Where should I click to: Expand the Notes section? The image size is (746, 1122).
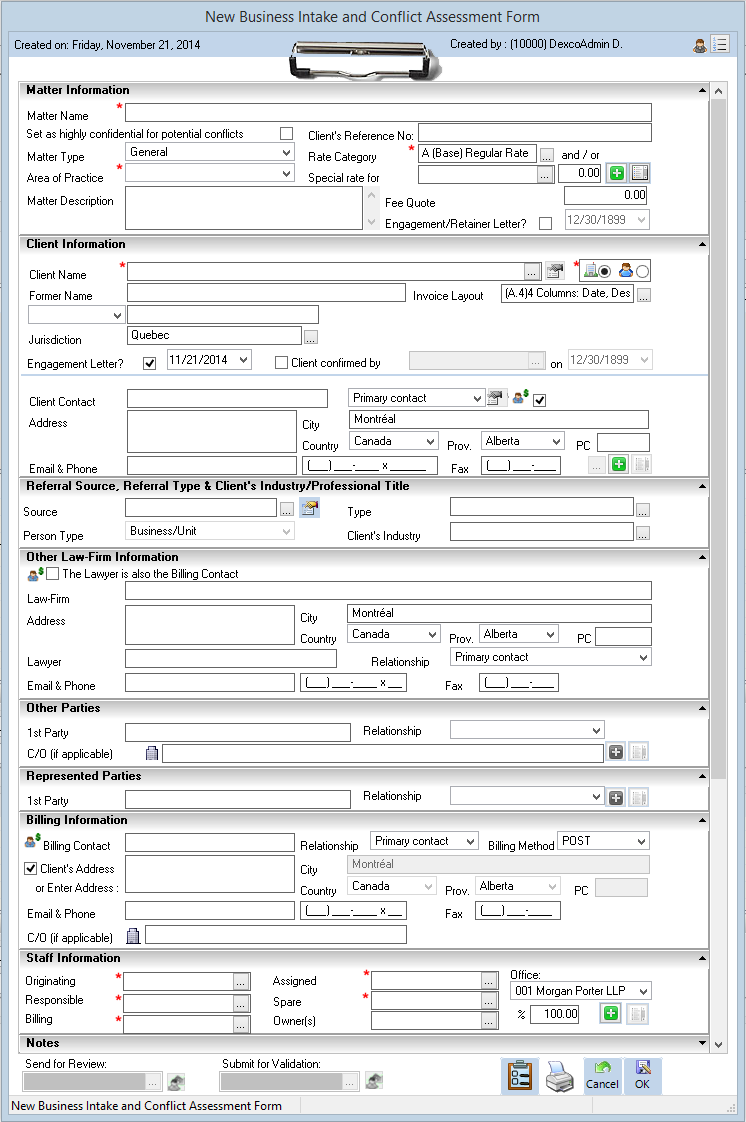(x=702, y=1043)
